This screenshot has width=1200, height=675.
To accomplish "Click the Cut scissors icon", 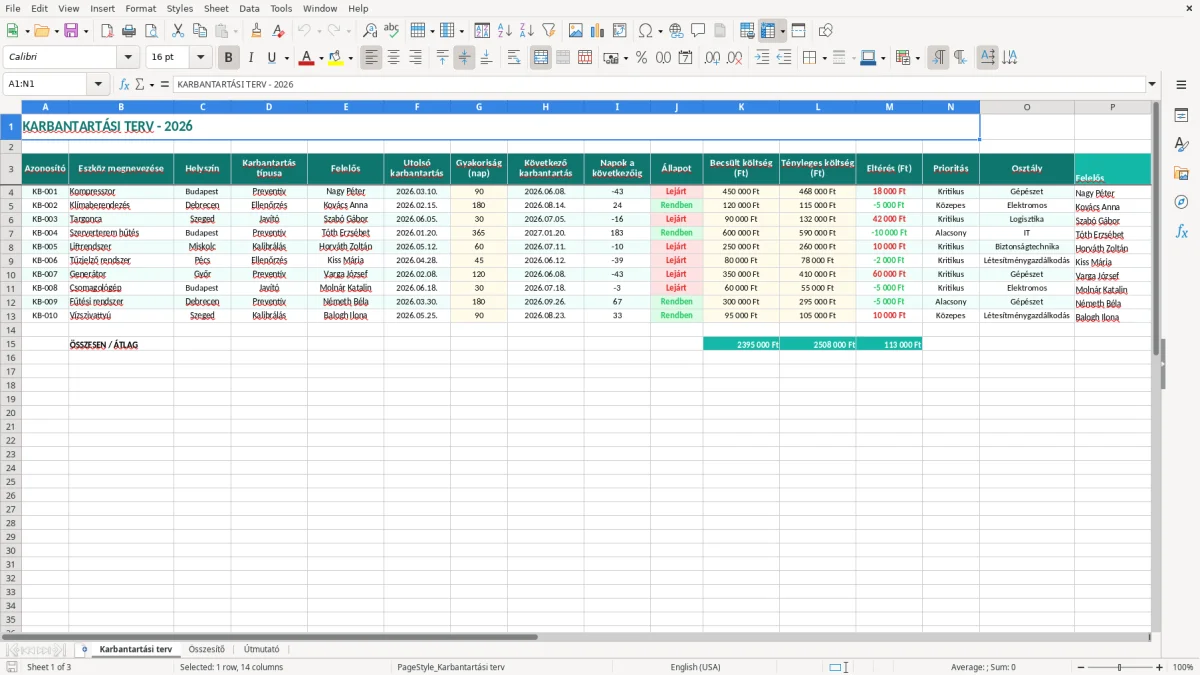I will 178,31.
